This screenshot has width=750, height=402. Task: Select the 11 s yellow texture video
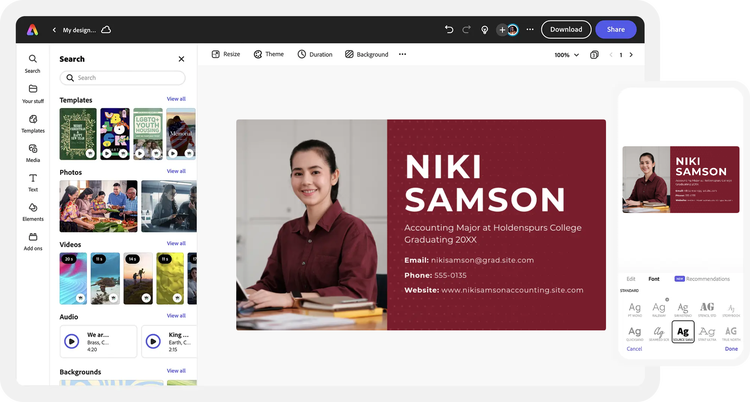click(x=170, y=279)
